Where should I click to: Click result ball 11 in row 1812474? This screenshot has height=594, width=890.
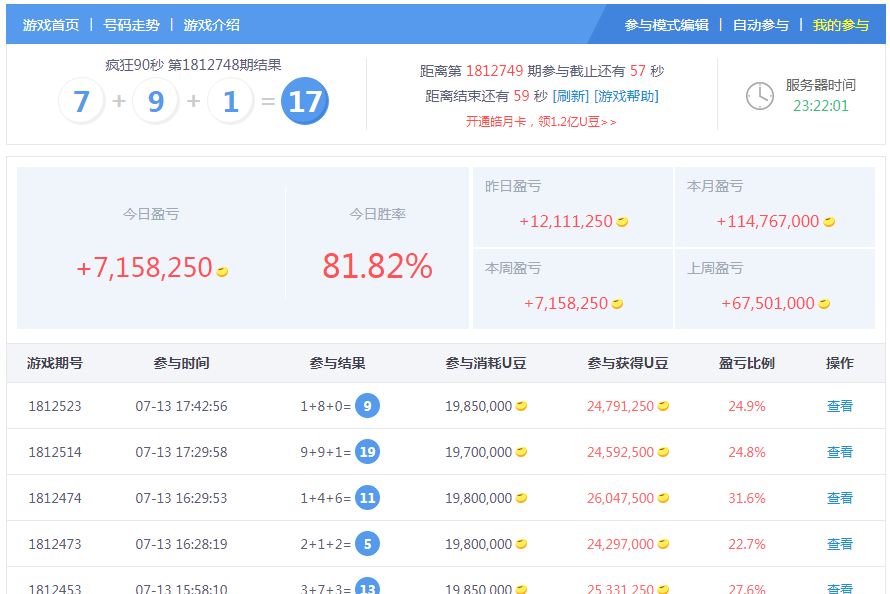367,498
